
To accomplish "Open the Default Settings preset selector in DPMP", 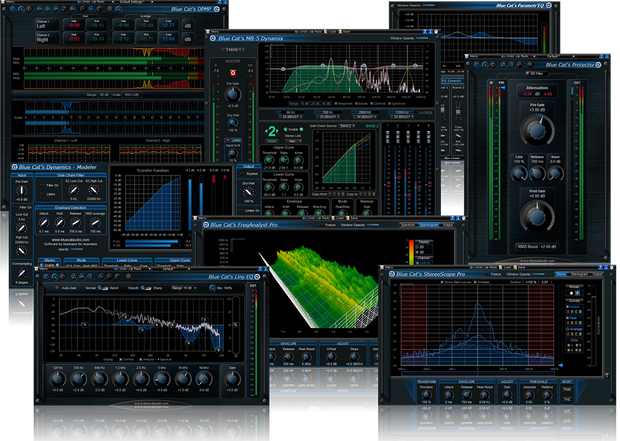I will (x=131, y=2).
